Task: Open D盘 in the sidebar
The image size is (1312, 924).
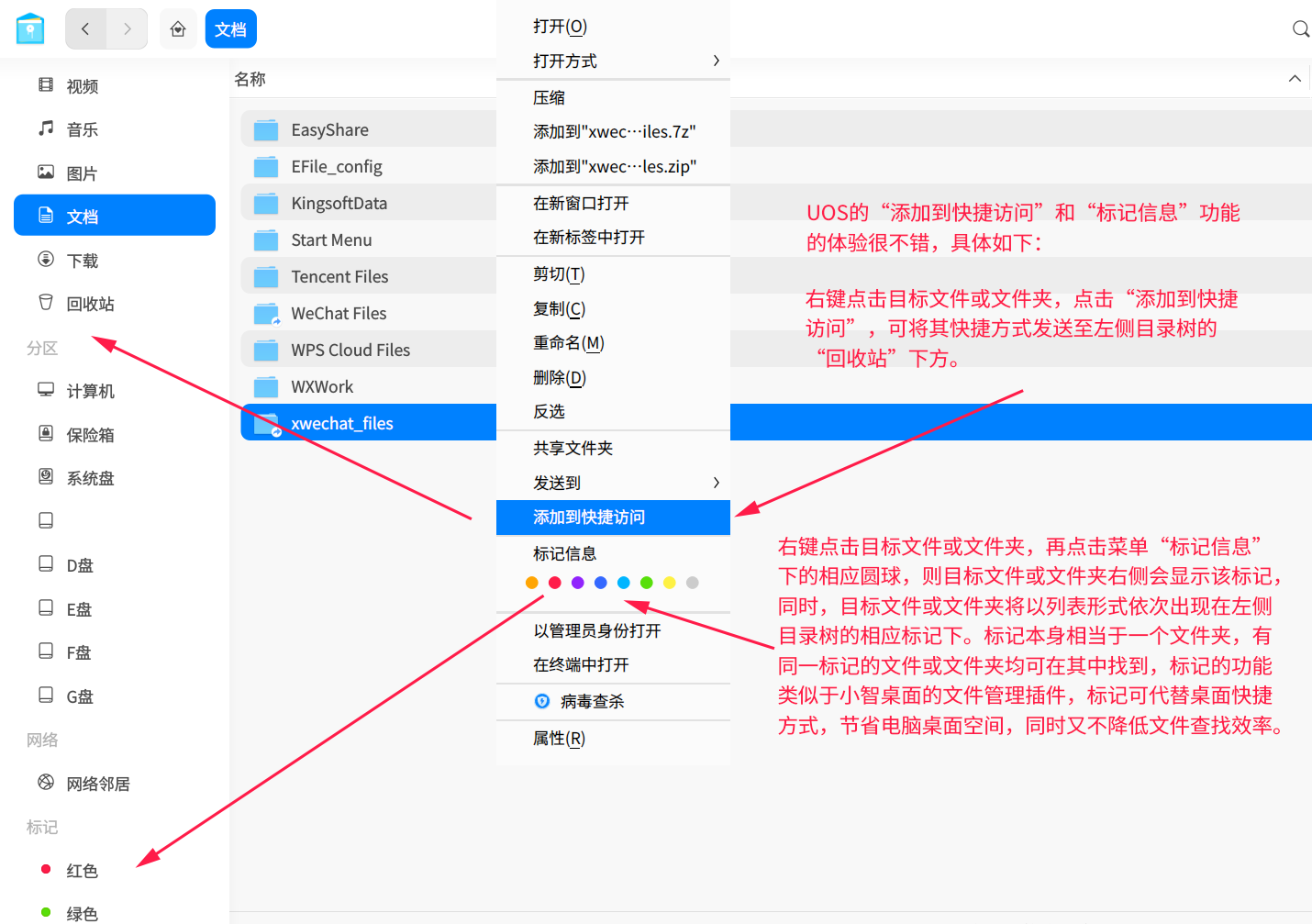Action: 115,565
